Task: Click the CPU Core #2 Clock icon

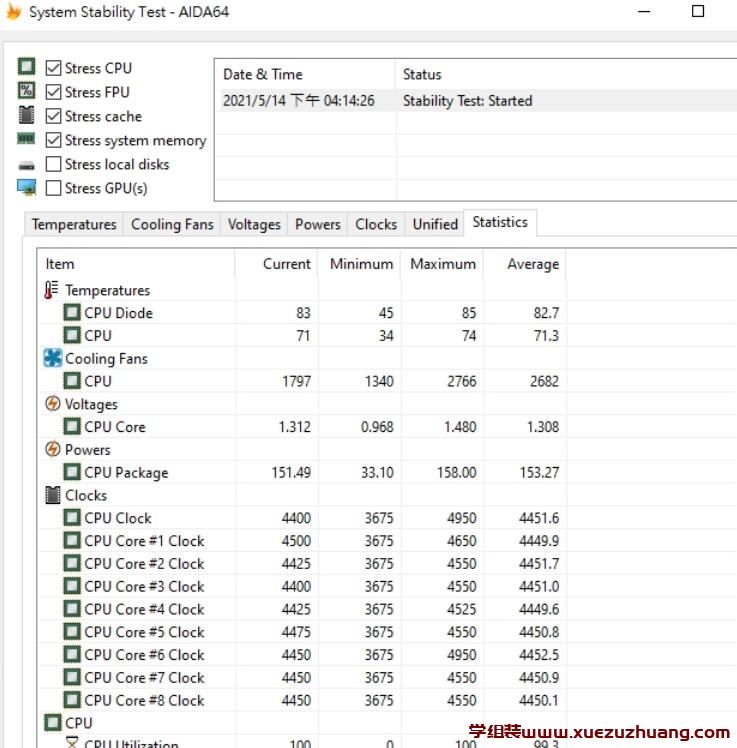Action: tap(72, 563)
